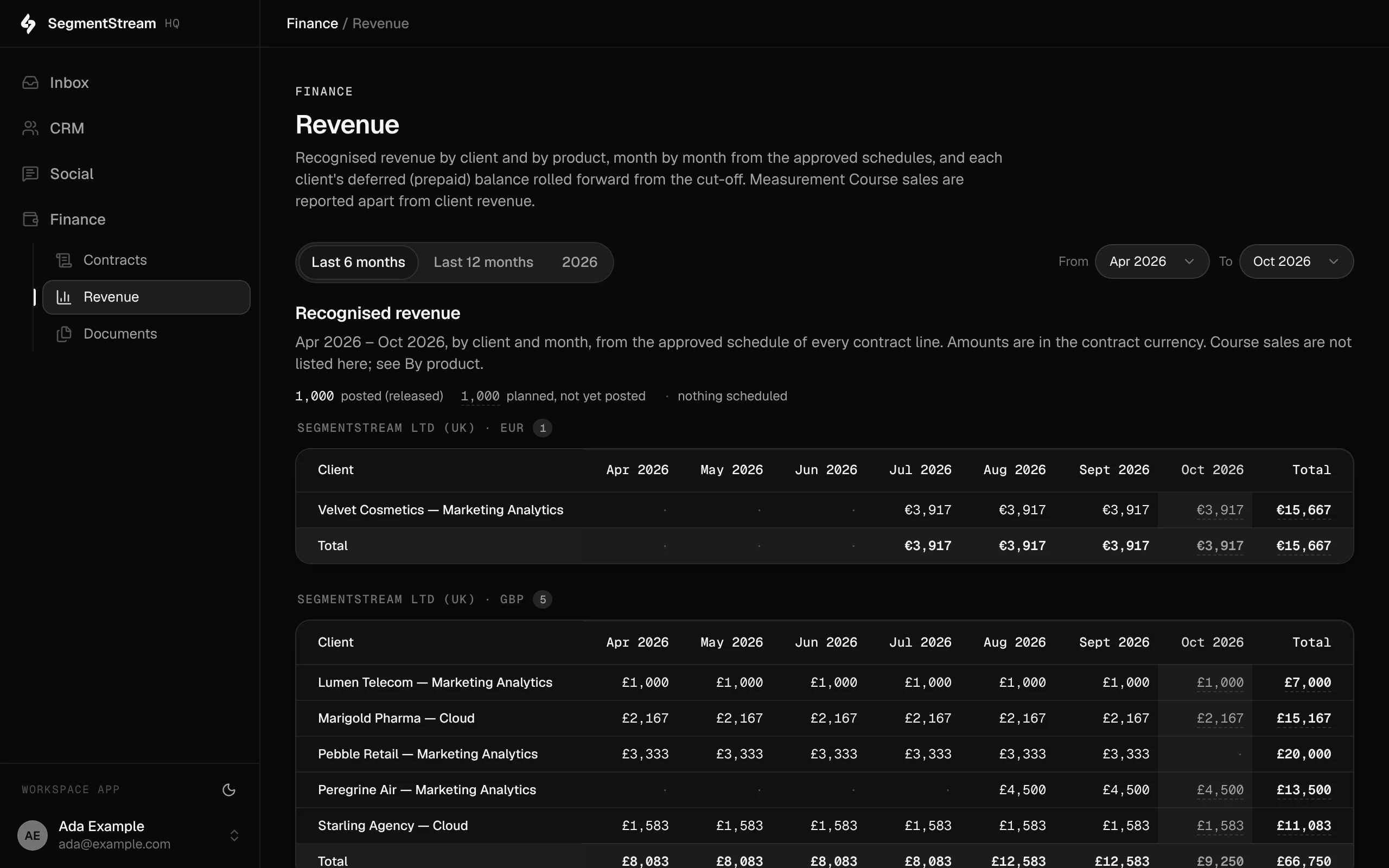Click Aug 2026 column header in GBP table
Viewport: 1389px width, 868px height.
coord(1014,643)
